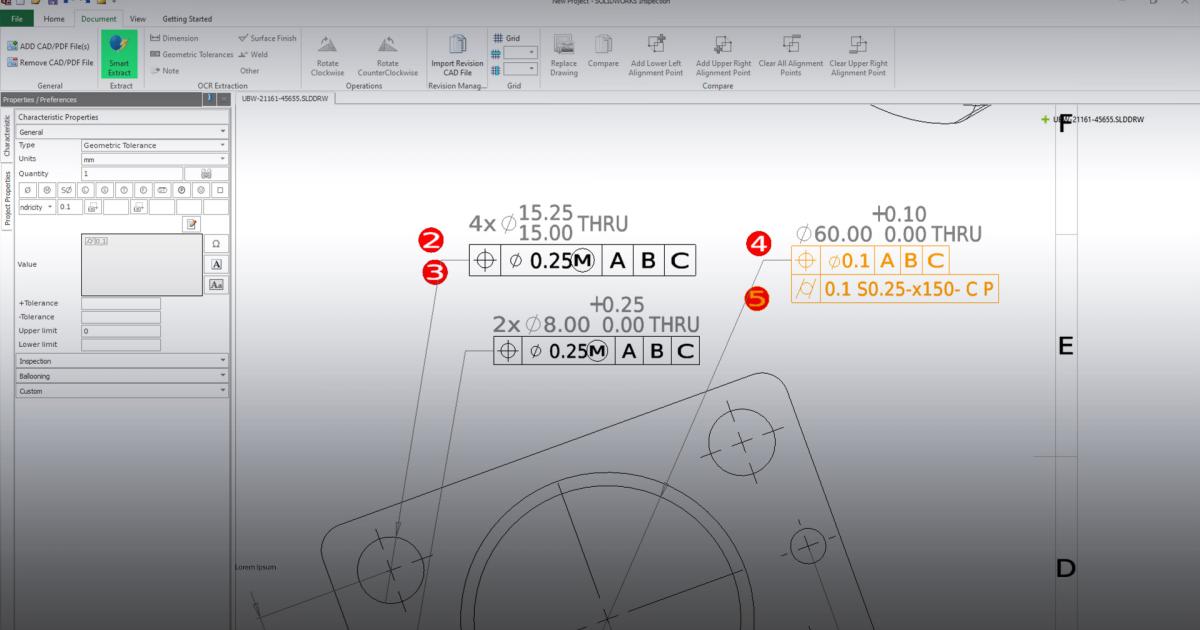Select the Surface Finish extraction tool
1200x630 pixels.
[267, 38]
